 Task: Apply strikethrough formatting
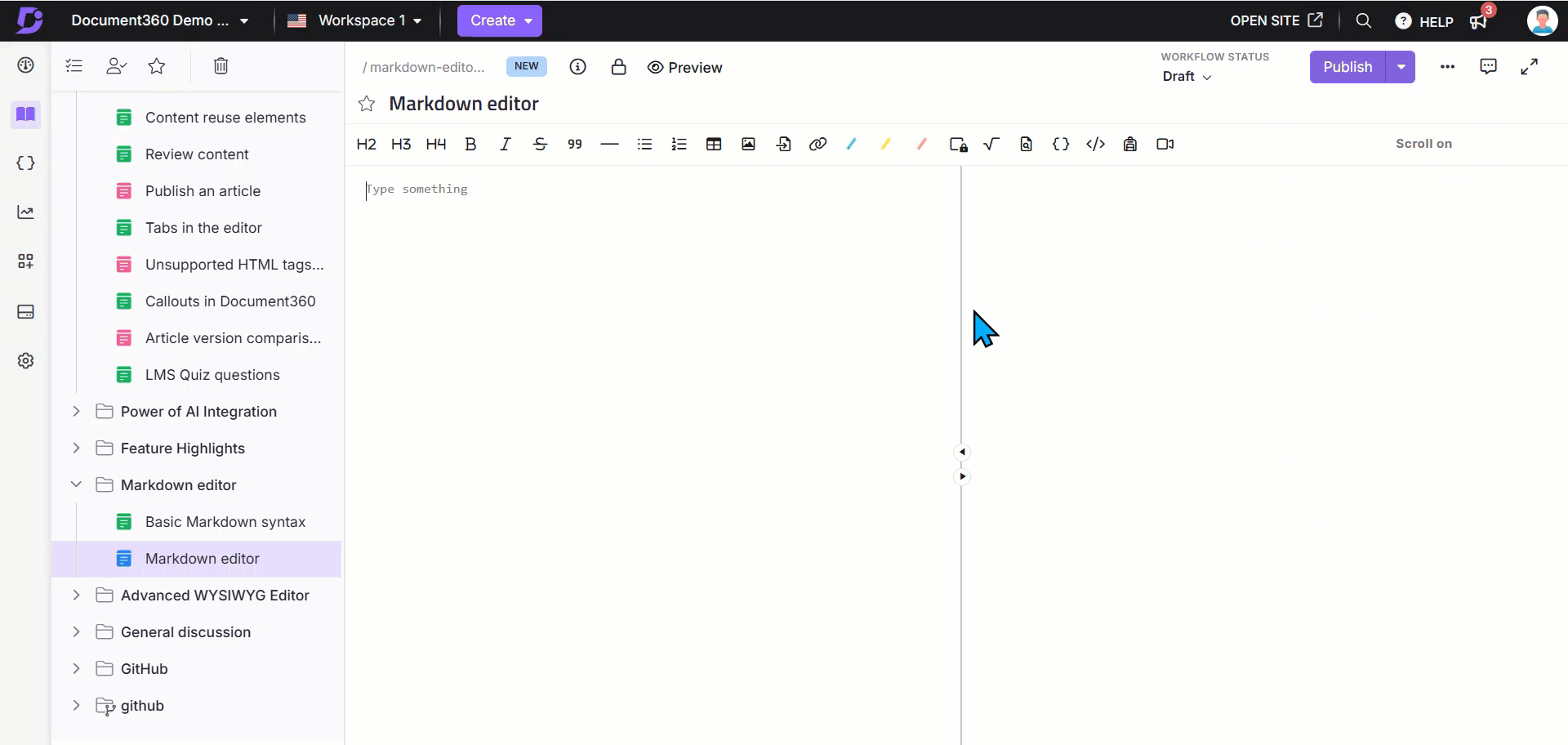coord(540,144)
